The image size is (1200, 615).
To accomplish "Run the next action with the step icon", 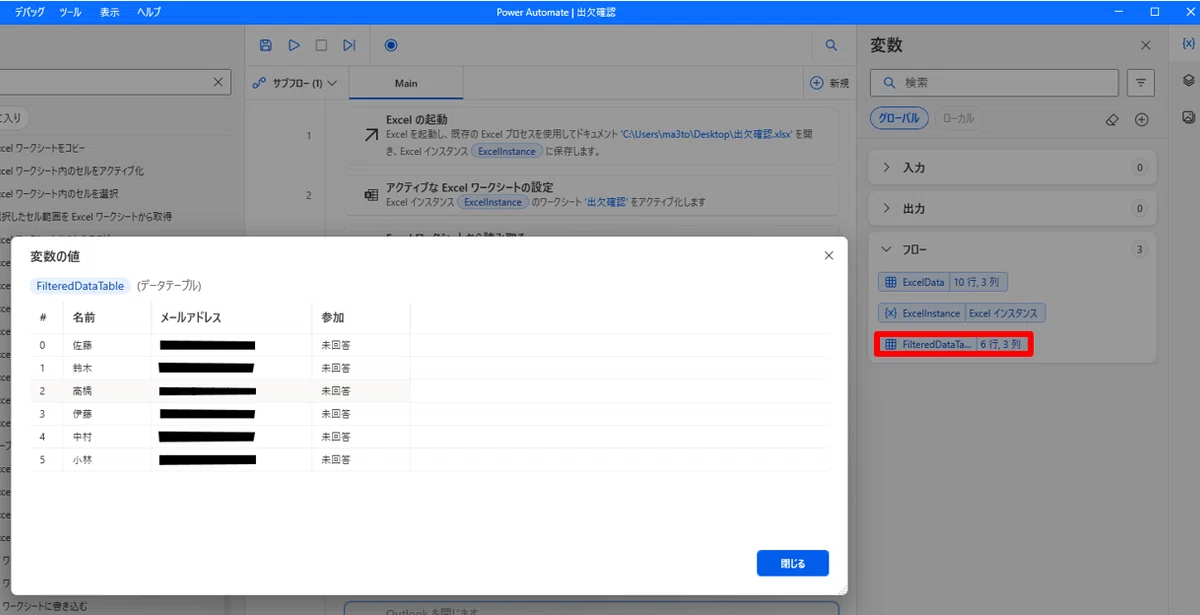I will 349,45.
